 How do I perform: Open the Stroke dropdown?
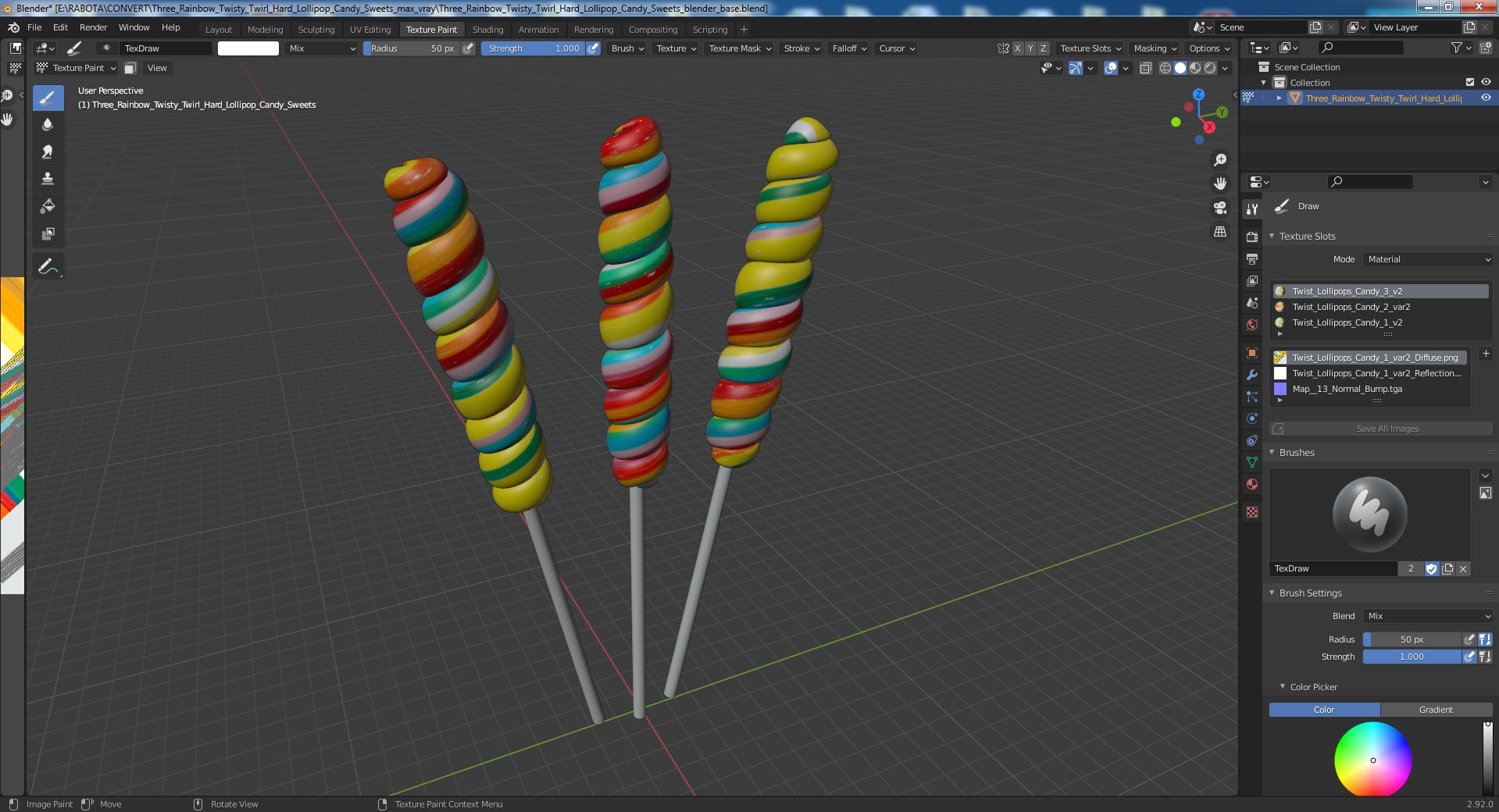[801, 48]
